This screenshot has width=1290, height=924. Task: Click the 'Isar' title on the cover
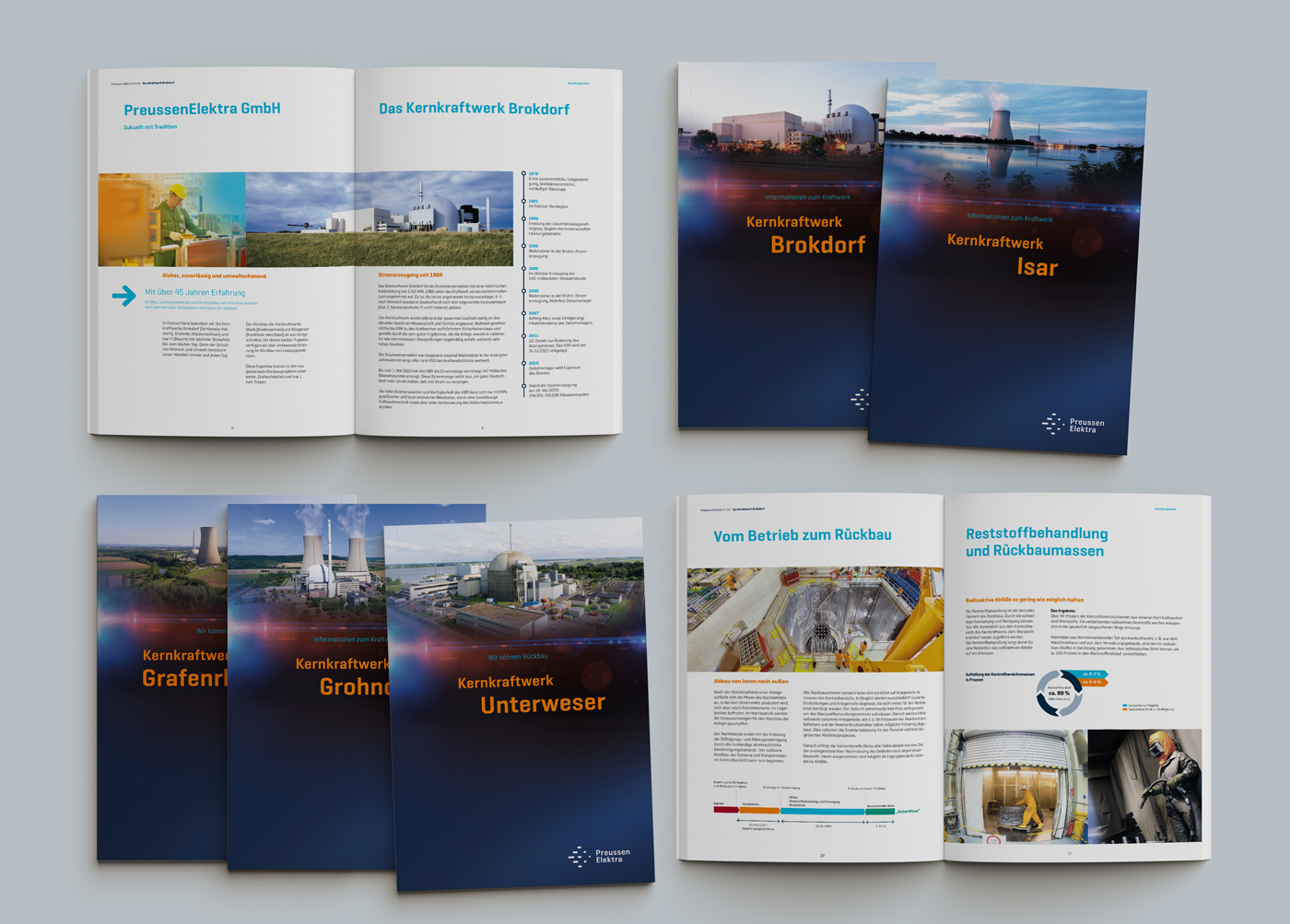[x=1037, y=267]
